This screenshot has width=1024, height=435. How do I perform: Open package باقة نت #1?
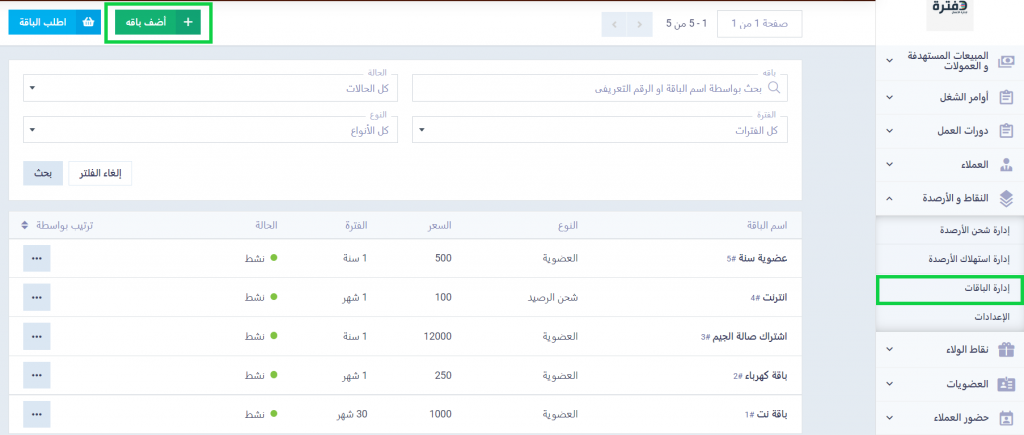coord(766,414)
